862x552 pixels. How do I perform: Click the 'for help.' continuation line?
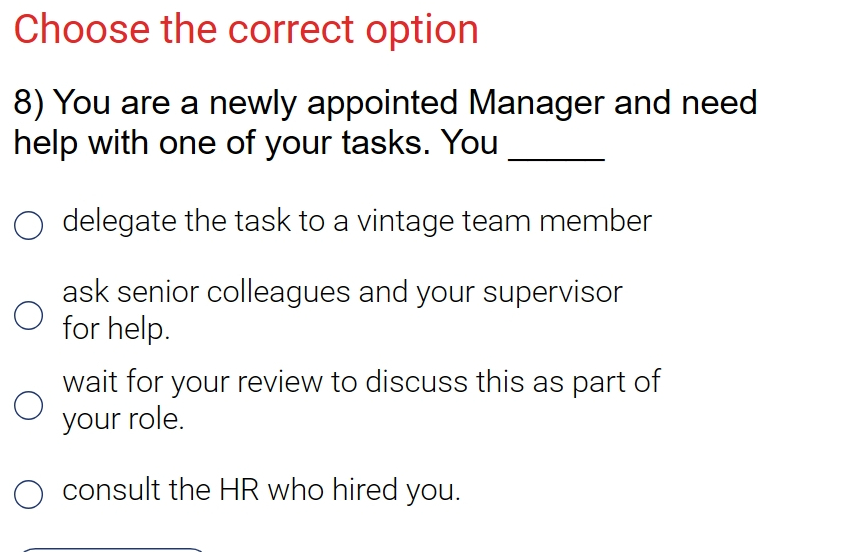pos(116,329)
